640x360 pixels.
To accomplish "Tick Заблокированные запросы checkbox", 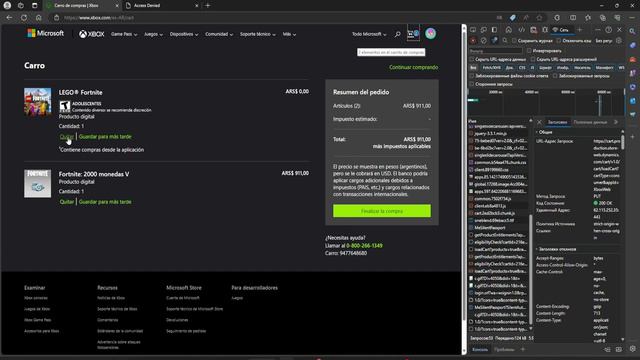I will pyautogui.click(x=555, y=76).
